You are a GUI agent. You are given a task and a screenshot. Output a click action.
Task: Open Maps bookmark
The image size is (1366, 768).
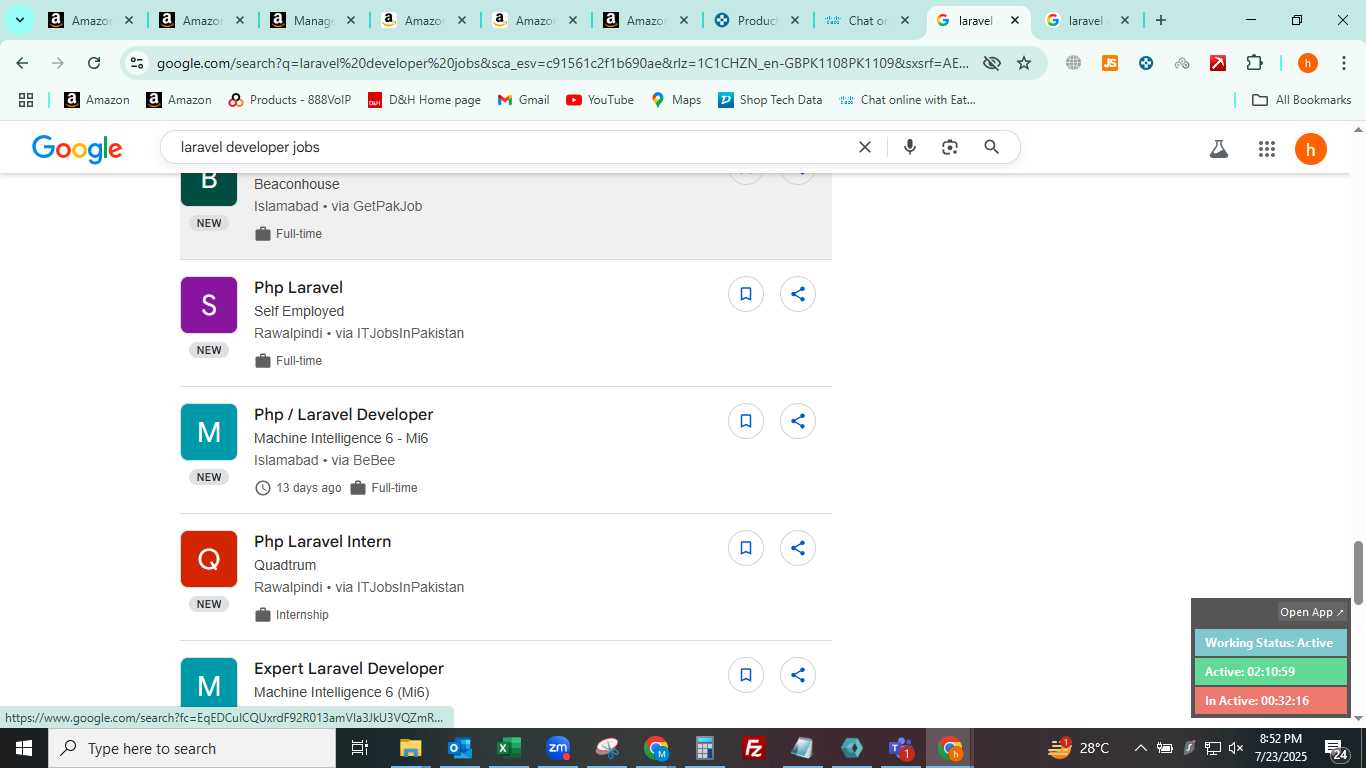click(x=676, y=100)
